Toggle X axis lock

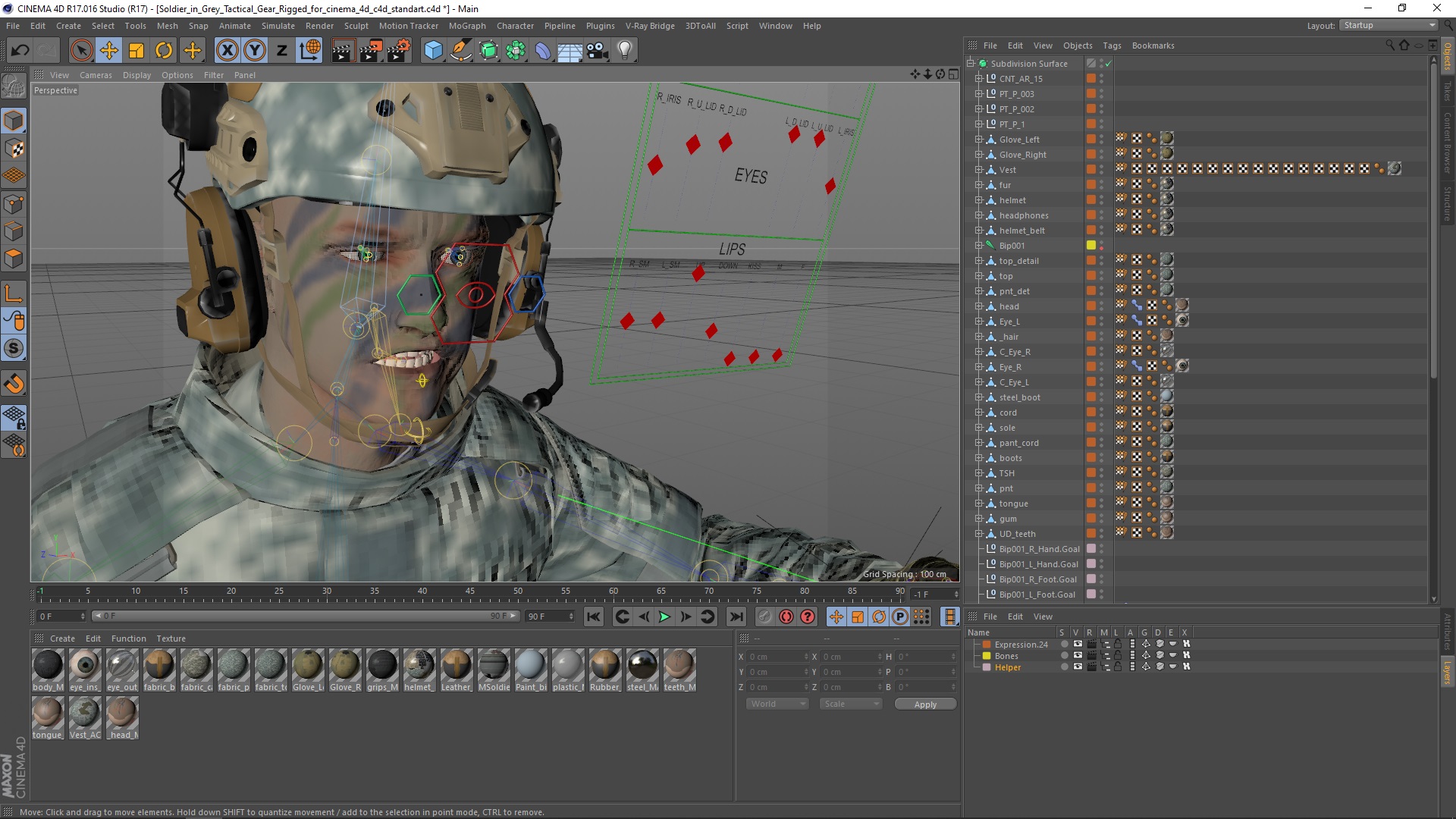[x=227, y=51]
